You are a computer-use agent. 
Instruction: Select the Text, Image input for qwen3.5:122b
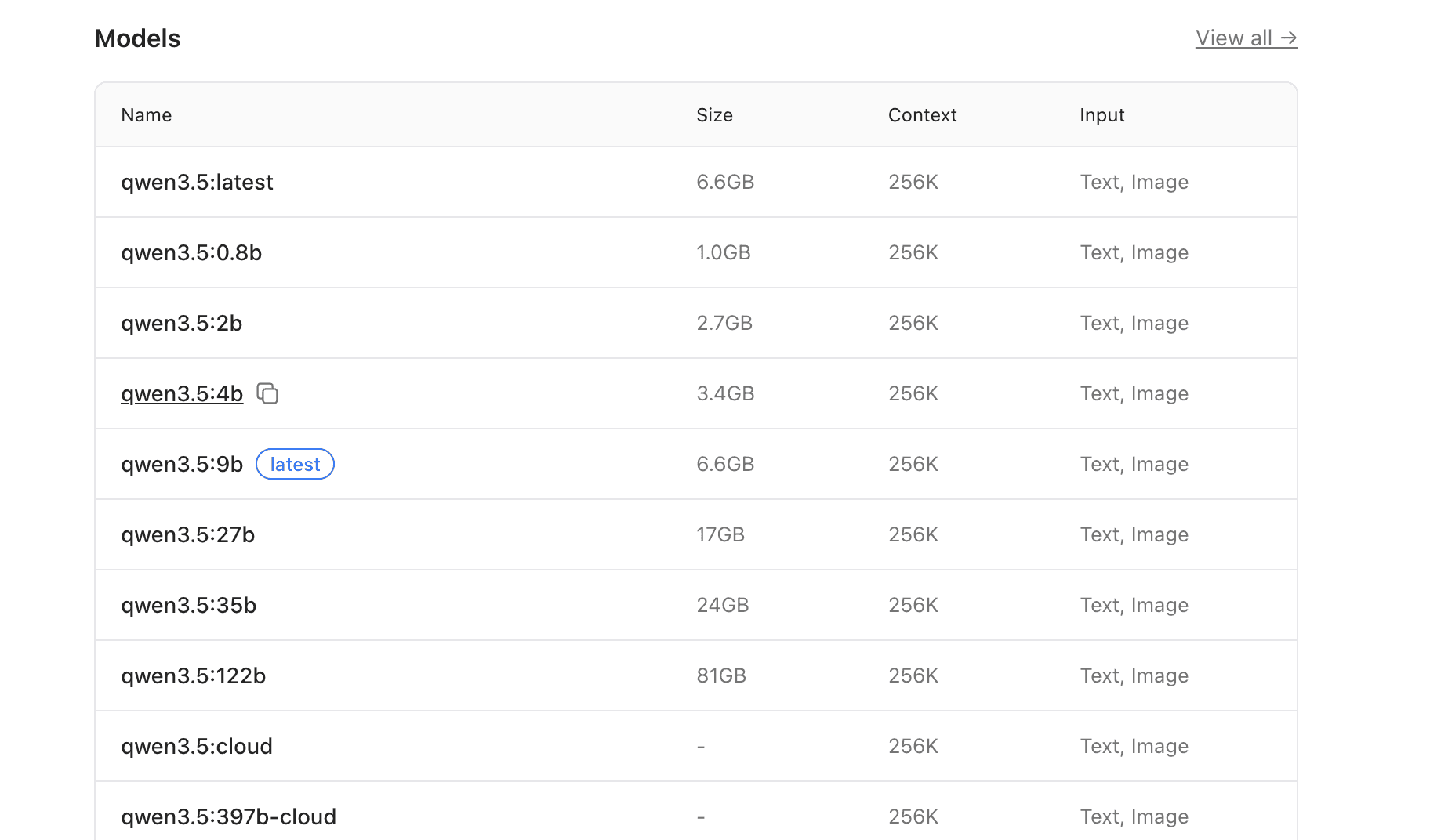(x=1134, y=675)
